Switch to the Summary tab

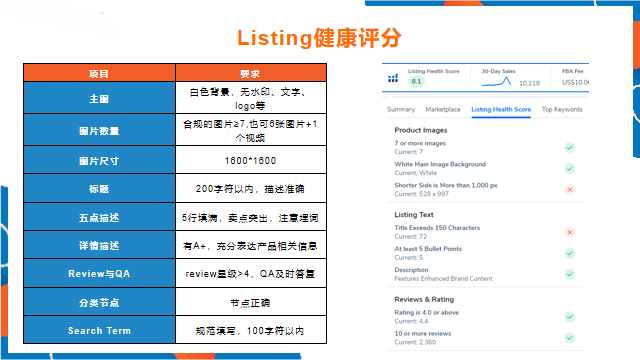[401, 109]
